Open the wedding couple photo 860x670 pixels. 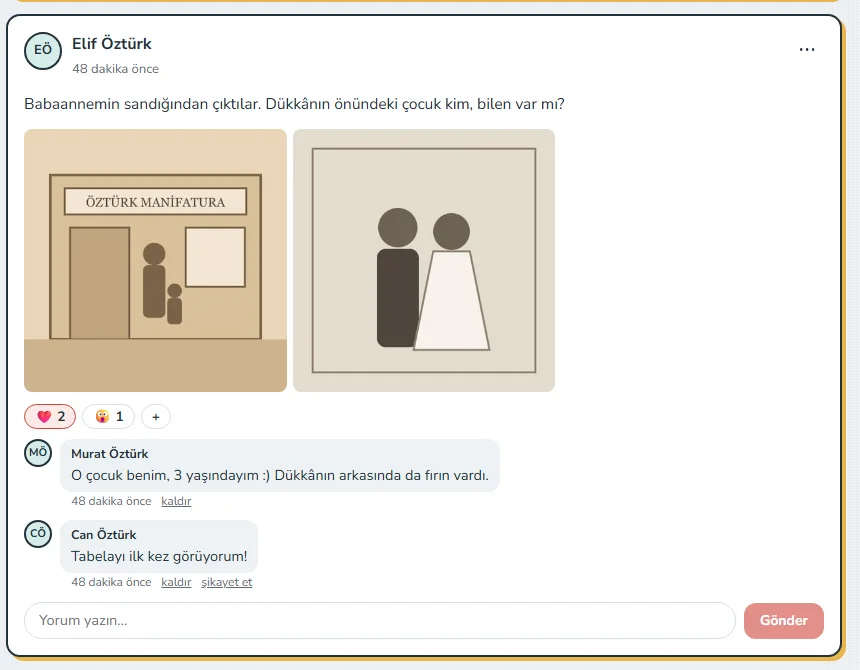tap(424, 260)
